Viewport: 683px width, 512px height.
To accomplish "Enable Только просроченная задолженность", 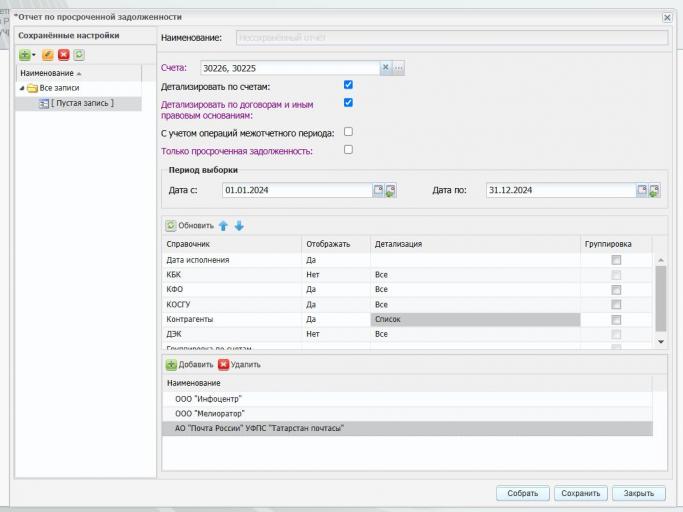I will click(x=348, y=149).
